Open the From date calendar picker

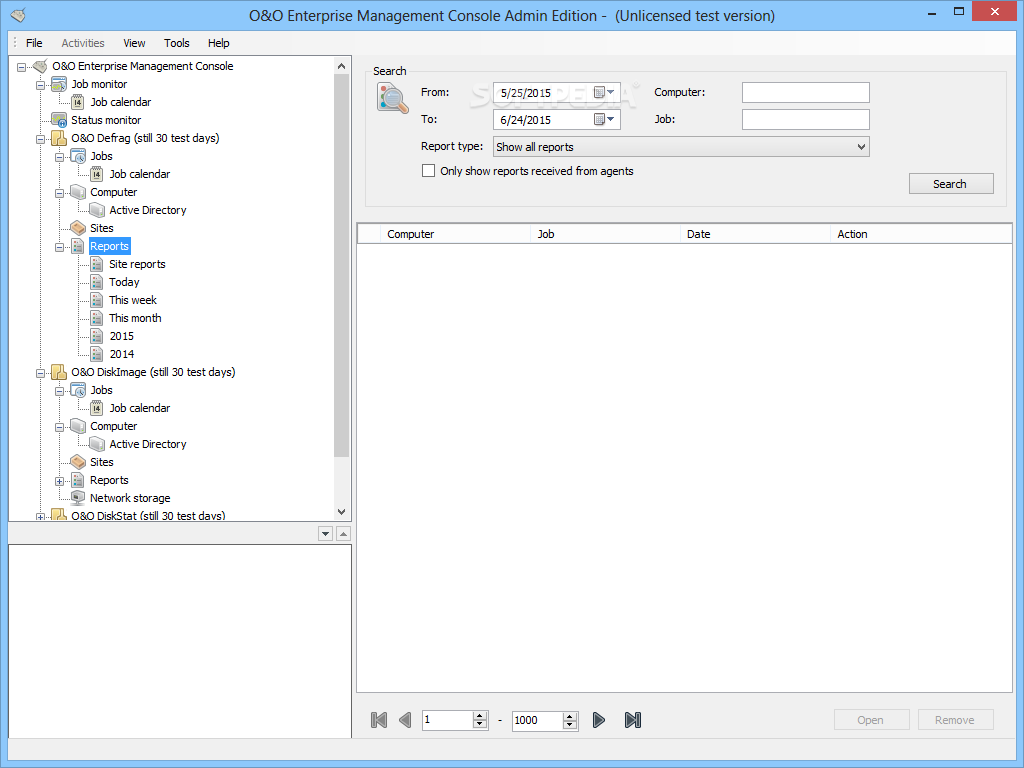coord(604,93)
